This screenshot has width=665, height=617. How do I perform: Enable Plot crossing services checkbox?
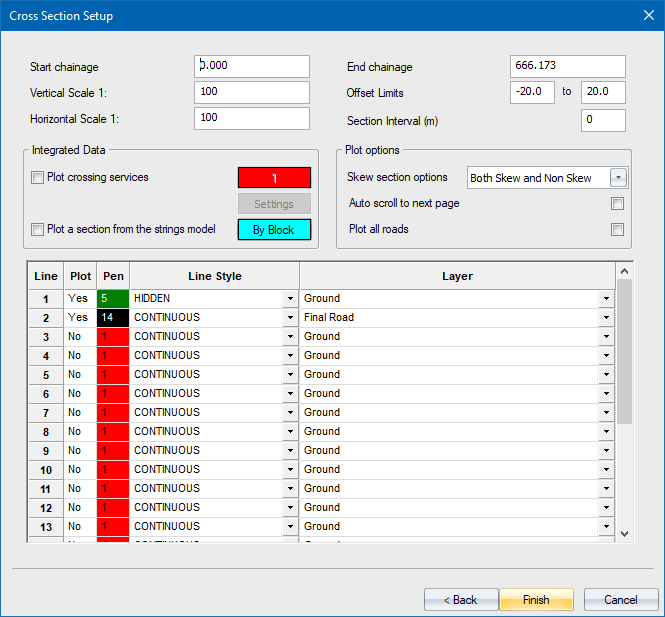[x=38, y=178]
